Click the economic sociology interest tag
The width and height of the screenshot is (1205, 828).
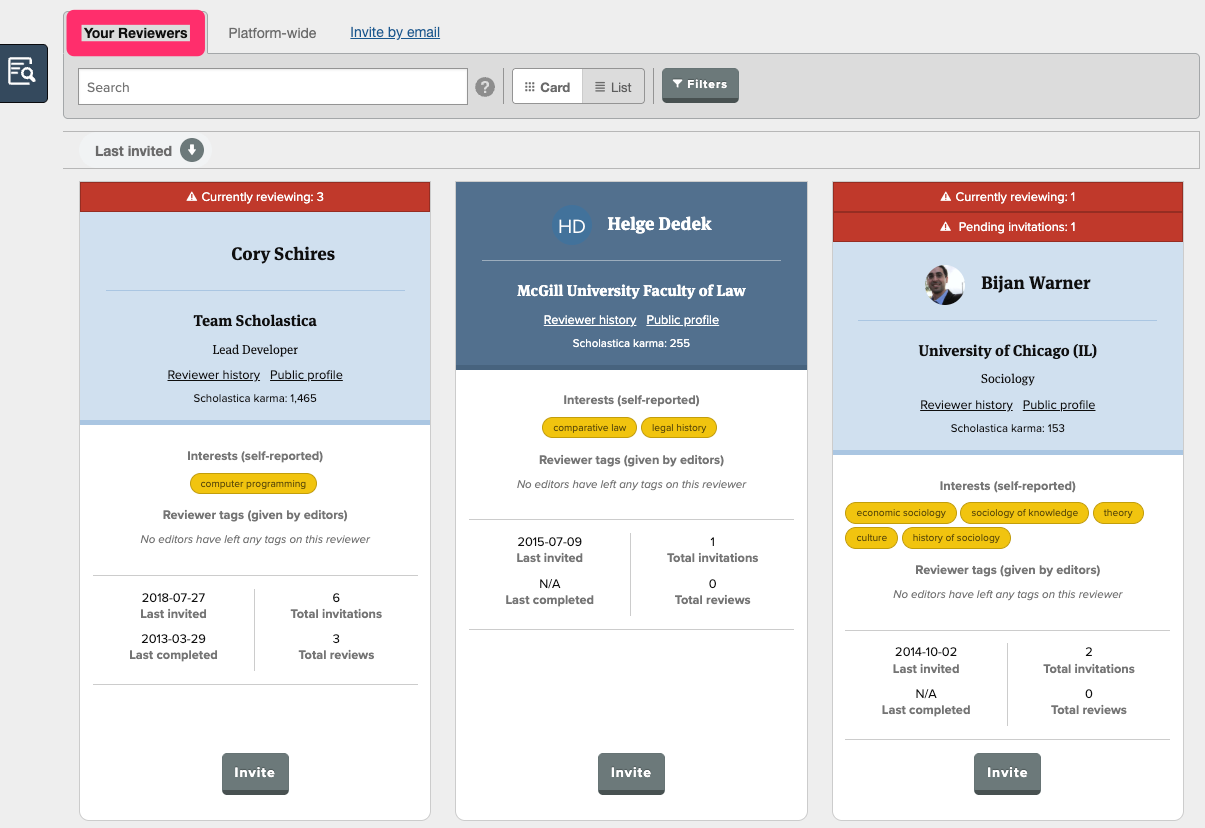coord(901,513)
